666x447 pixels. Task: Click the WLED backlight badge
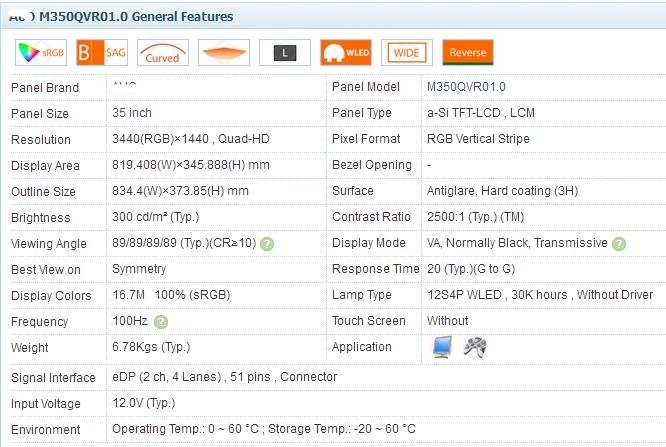346,53
